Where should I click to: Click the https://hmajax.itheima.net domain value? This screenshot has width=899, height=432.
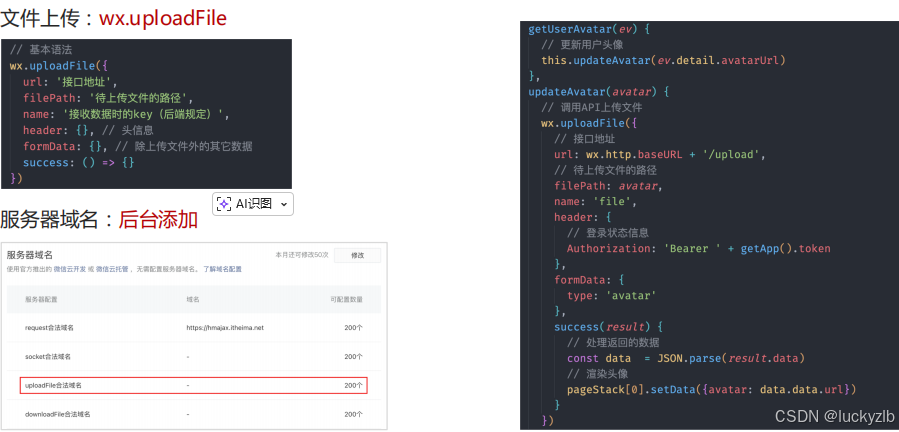coord(225,328)
